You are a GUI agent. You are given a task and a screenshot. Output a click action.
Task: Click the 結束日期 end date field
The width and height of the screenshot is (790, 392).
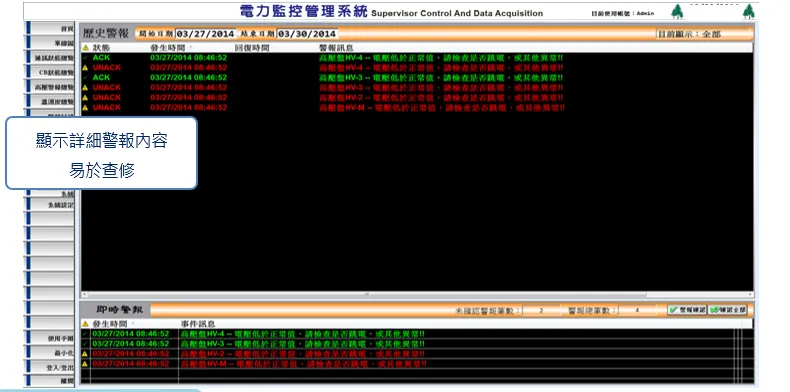click(307, 34)
